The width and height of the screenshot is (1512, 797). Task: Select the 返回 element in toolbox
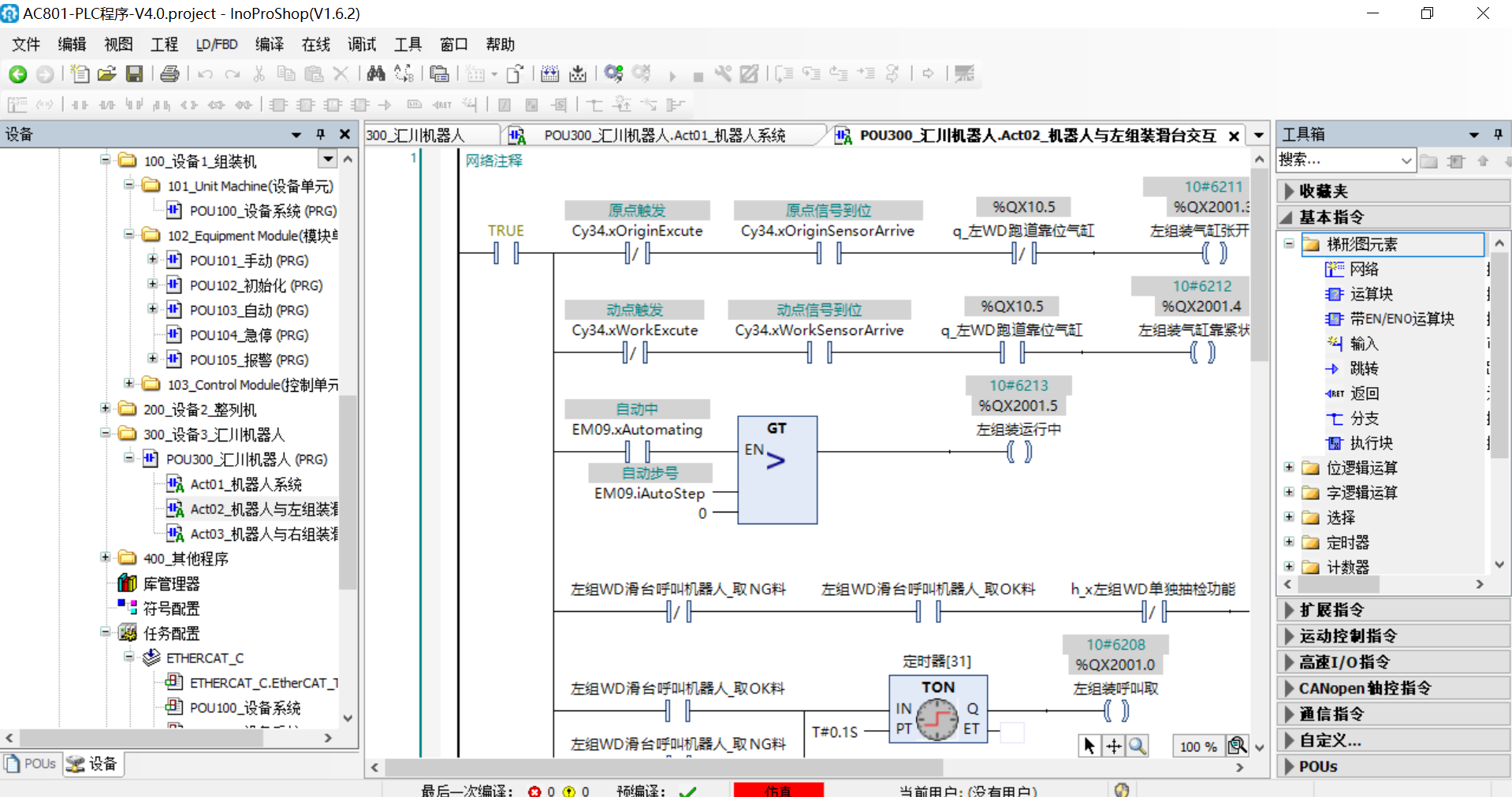(1352, 393)
